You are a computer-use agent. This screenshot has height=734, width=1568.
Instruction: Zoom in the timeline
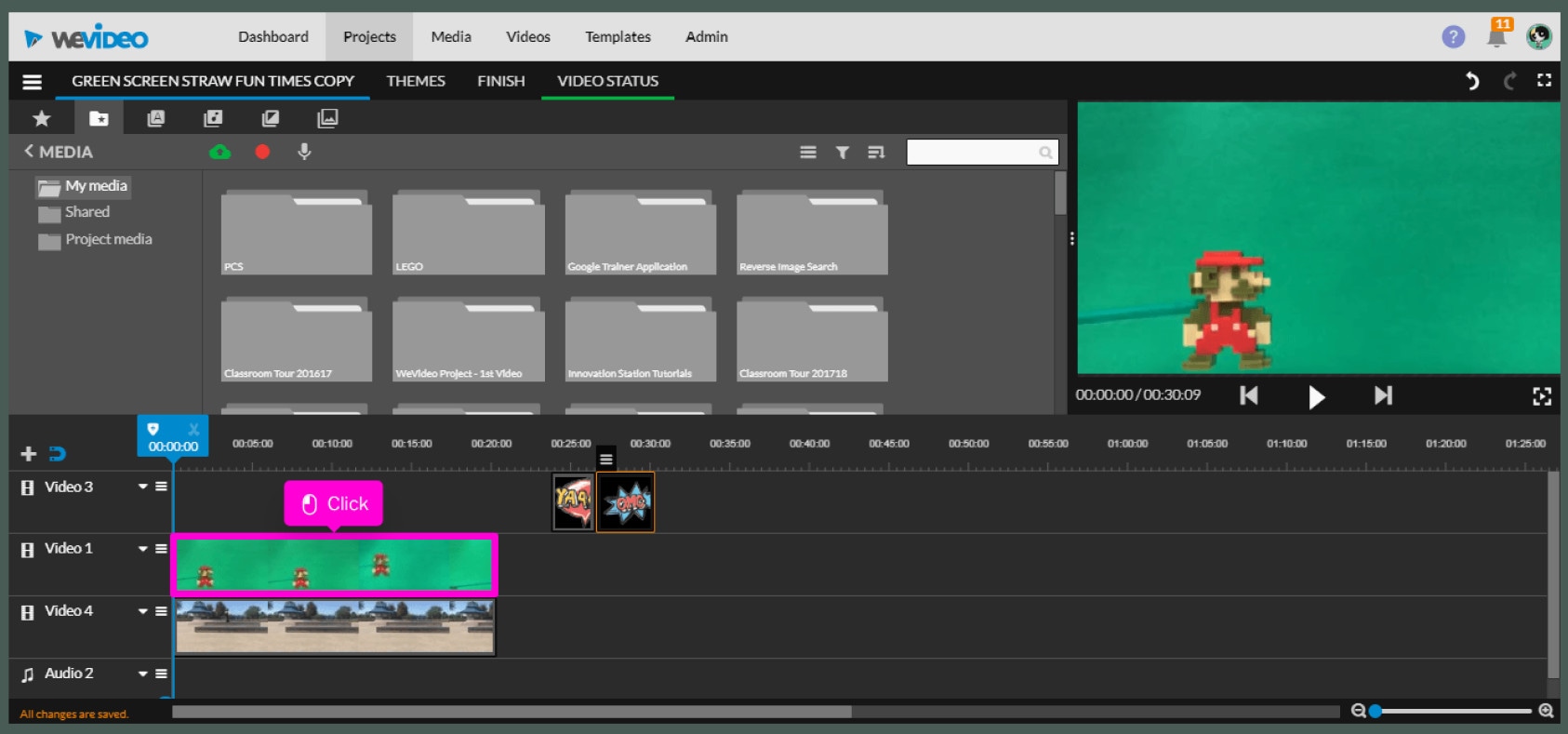coord(1546,711)
